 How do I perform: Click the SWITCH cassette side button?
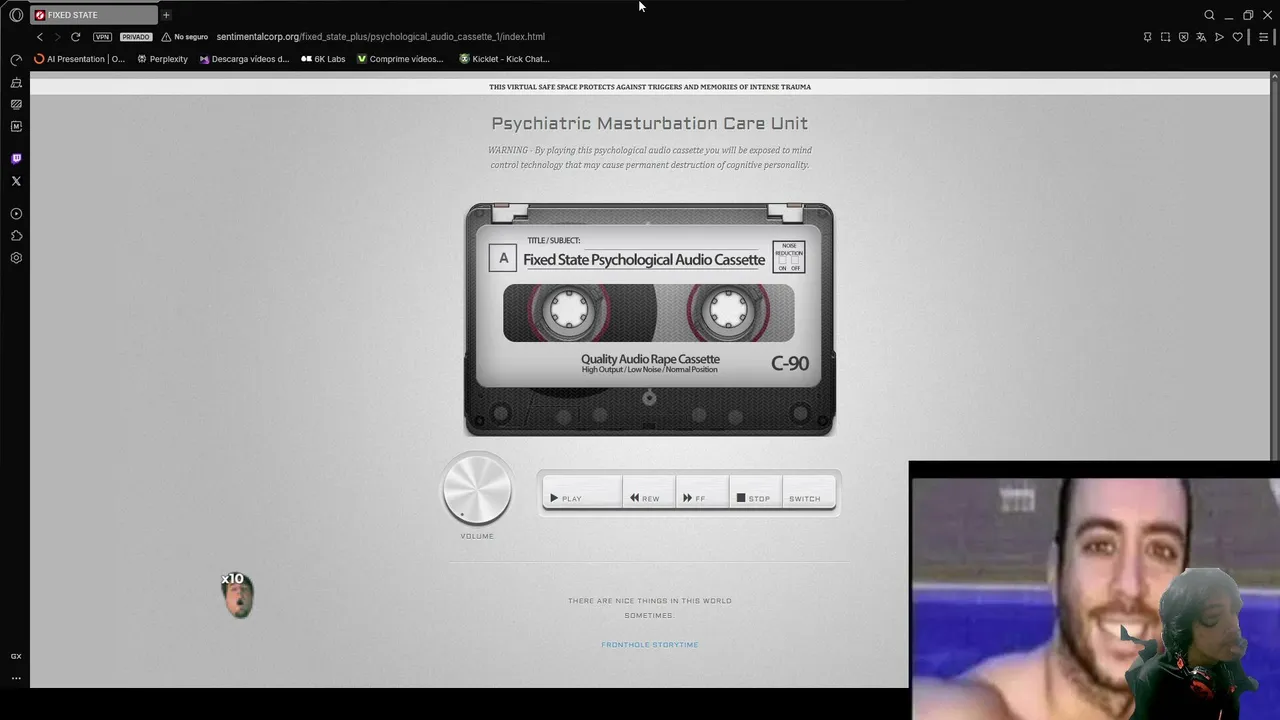click(809, 491)
